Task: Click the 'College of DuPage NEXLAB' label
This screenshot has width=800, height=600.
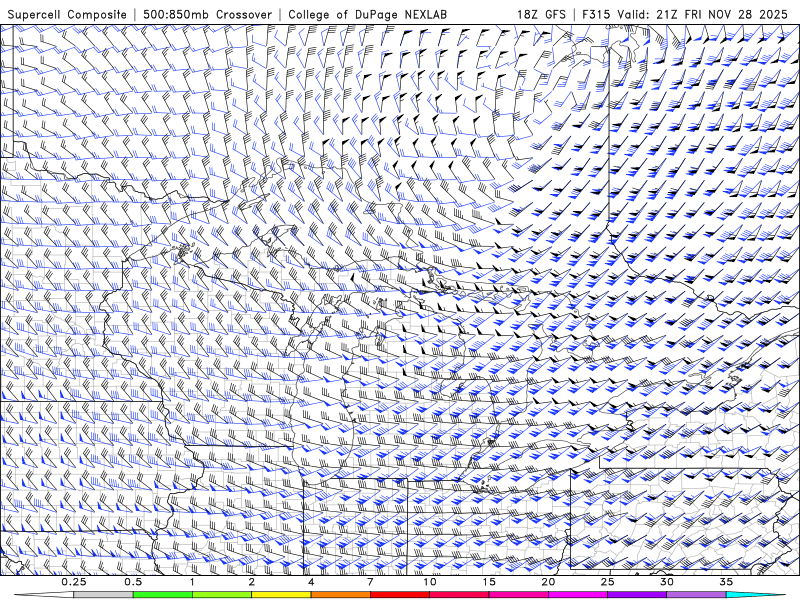Action: tap(367, 15)
